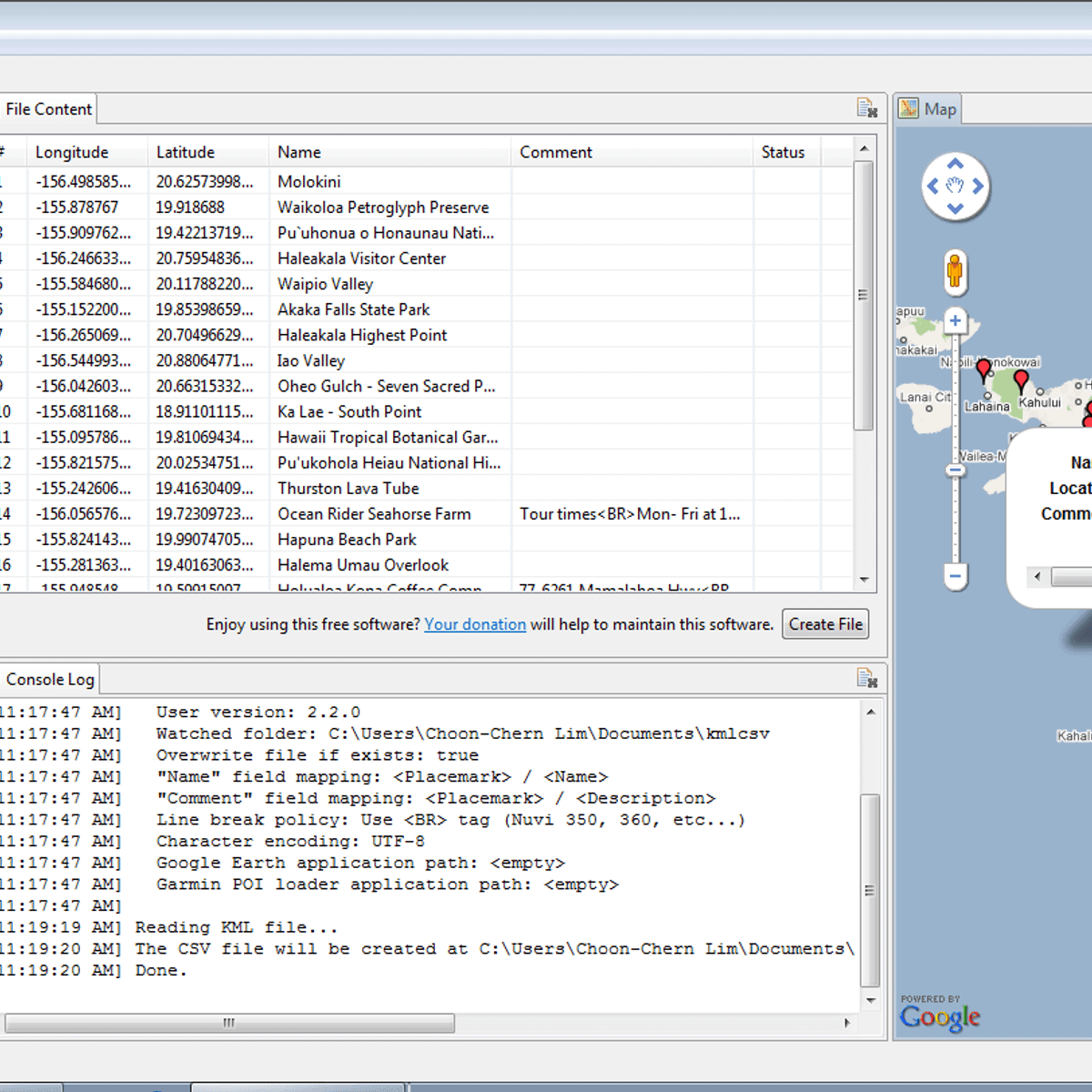Click the clear icon in the Console Log panel
This screenshot has width=1092, height=1092.
(866, 678)
